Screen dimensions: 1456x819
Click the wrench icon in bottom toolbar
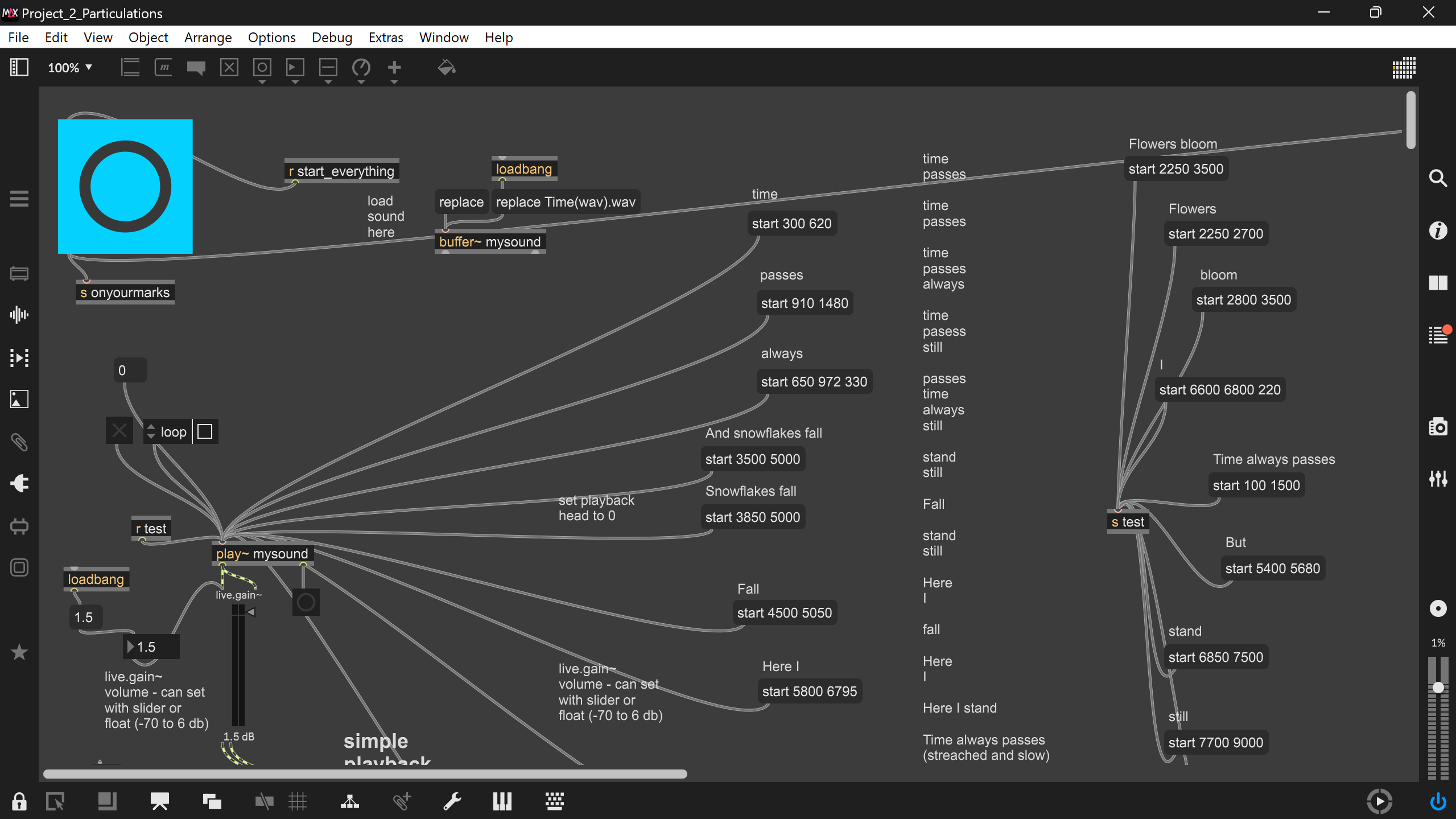(x=452, y=801)
